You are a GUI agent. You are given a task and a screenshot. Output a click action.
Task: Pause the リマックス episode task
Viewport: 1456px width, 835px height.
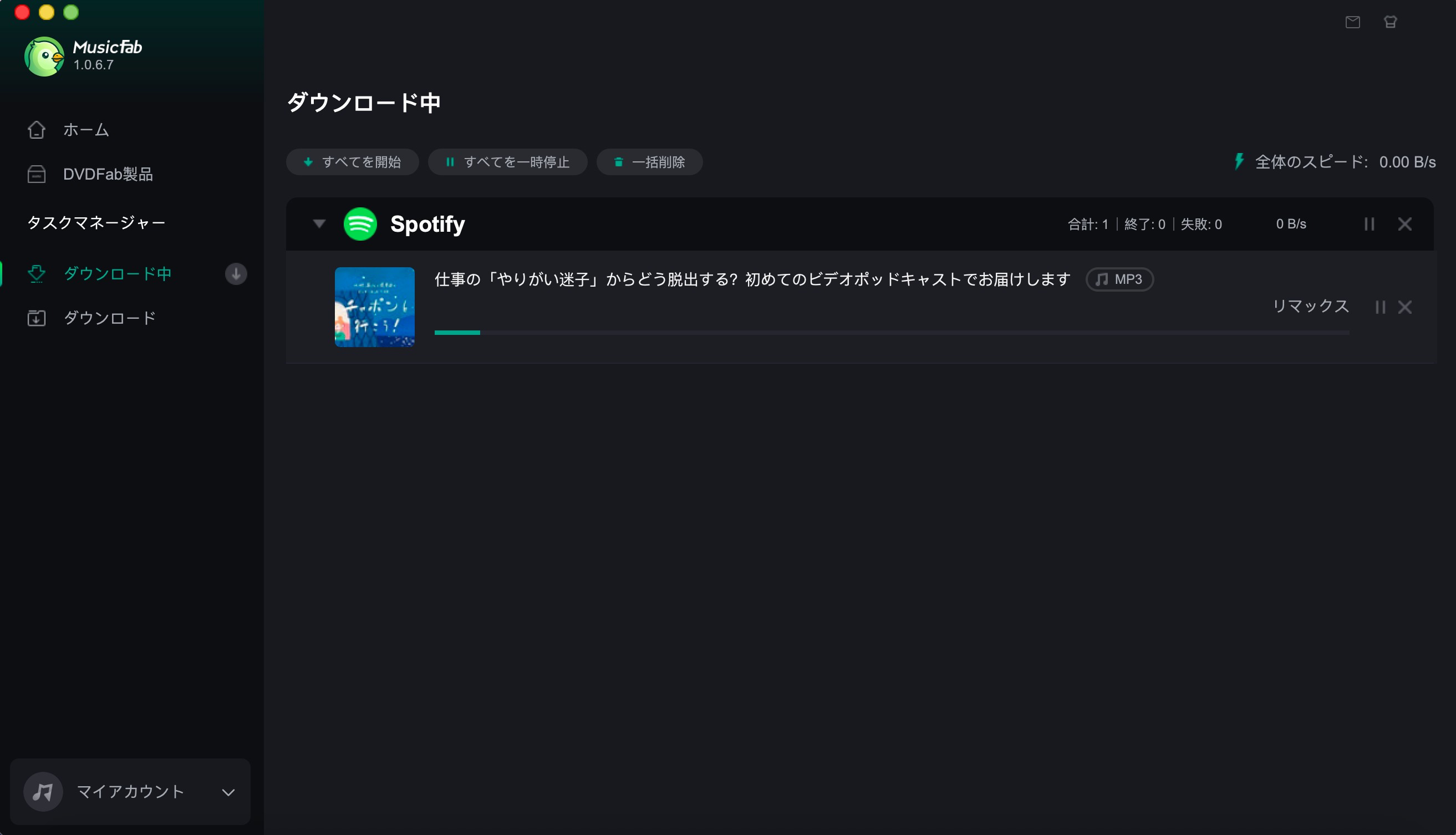pyautogui.click(x=1380, y=307)
